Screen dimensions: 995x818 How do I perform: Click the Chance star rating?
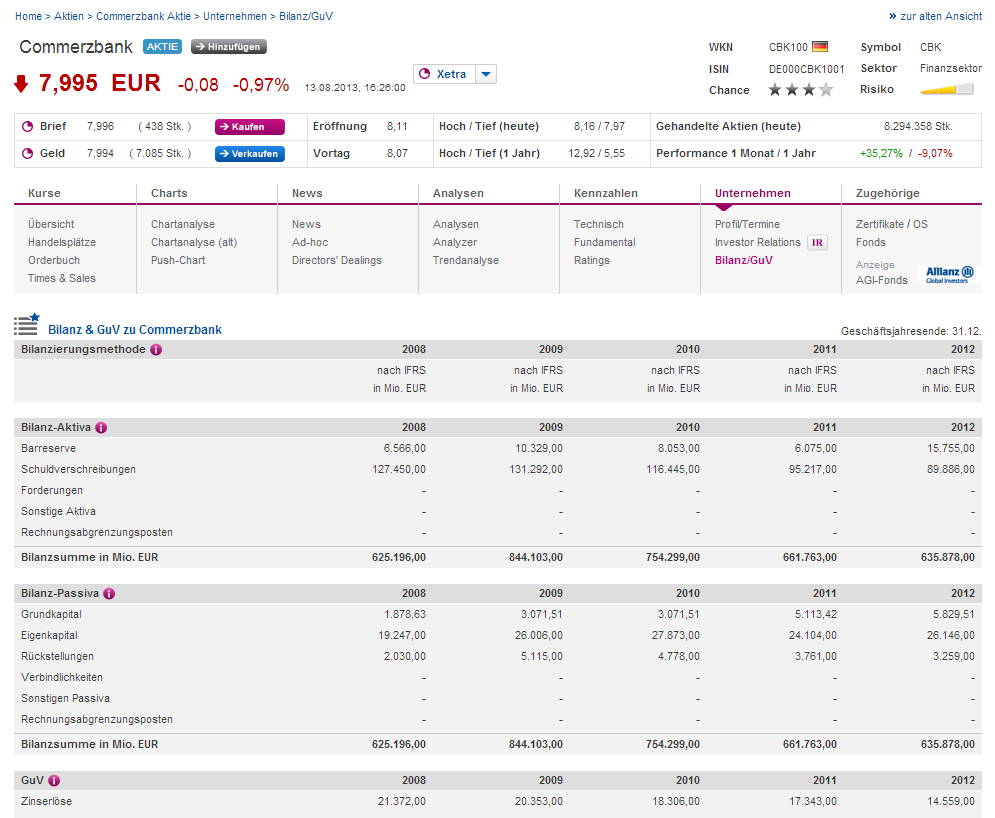(800, 90)
